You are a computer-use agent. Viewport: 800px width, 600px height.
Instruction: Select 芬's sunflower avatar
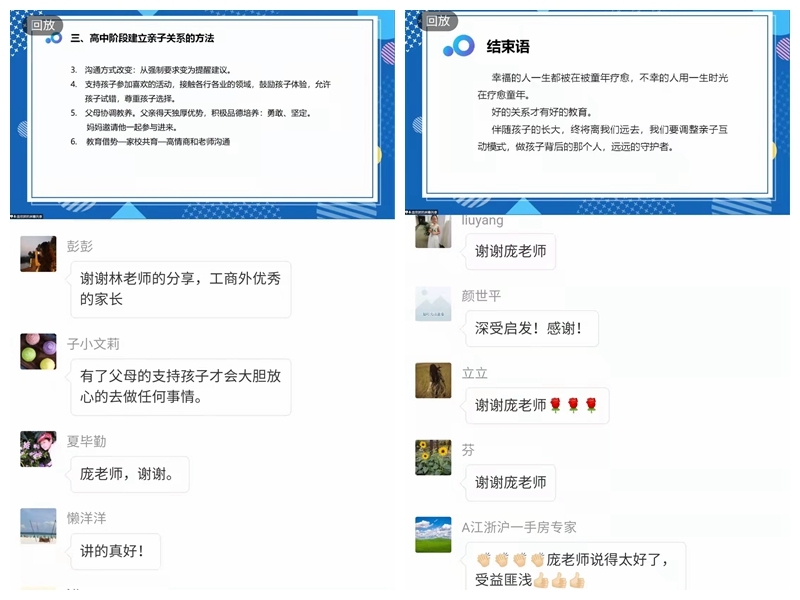tap(433, 457)
